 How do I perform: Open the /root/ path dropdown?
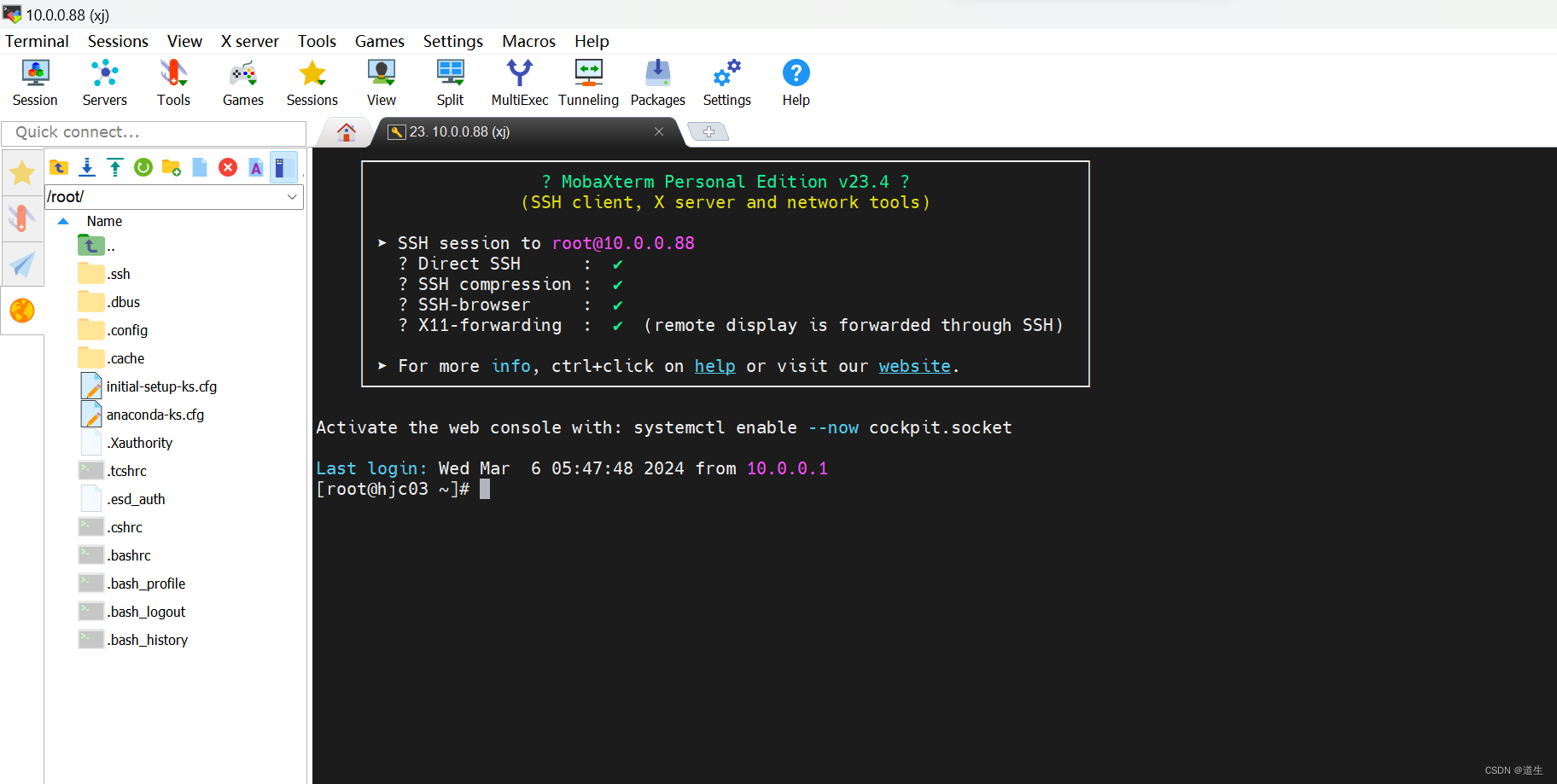pyautogui.click(x=294, y=197)
